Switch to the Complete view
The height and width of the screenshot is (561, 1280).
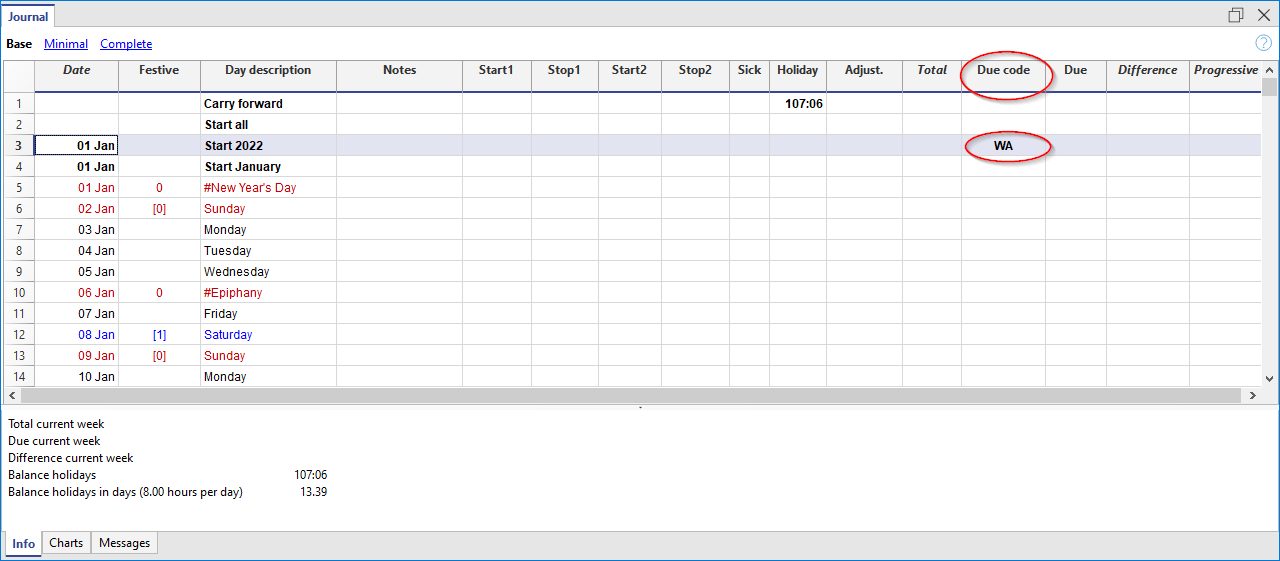click(126, 44)
